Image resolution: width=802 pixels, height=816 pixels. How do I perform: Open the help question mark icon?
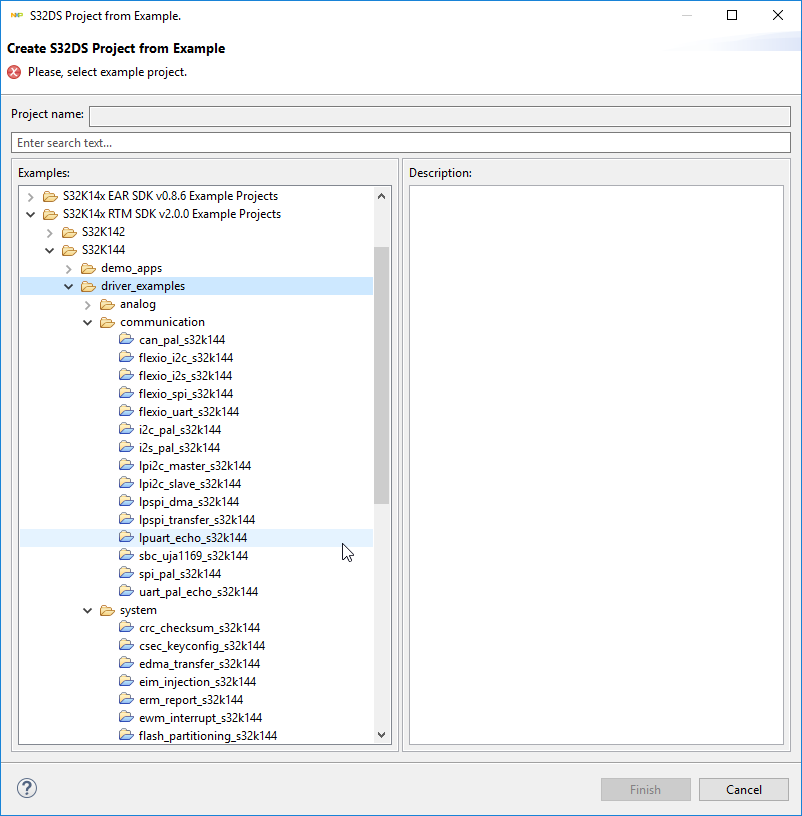click(27, 788)
